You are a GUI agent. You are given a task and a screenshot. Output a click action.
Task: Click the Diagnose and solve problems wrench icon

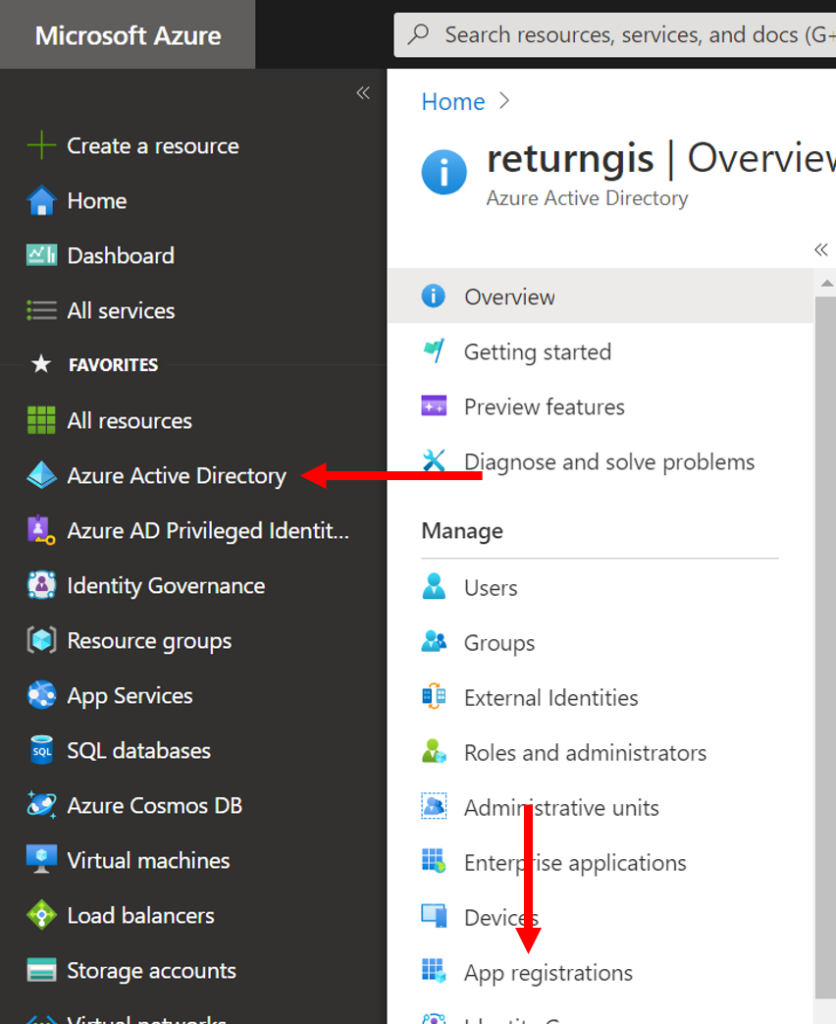(434, 460)
